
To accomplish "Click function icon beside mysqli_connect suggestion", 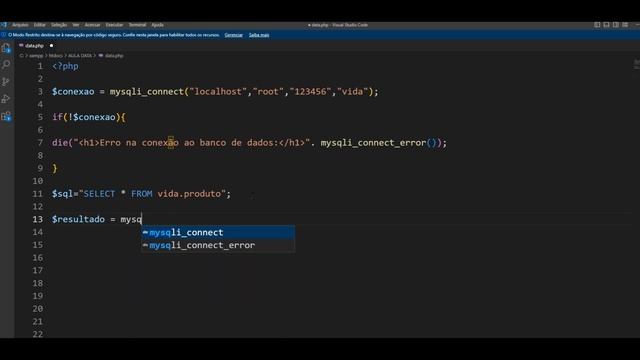I will (x=145, y=232).
